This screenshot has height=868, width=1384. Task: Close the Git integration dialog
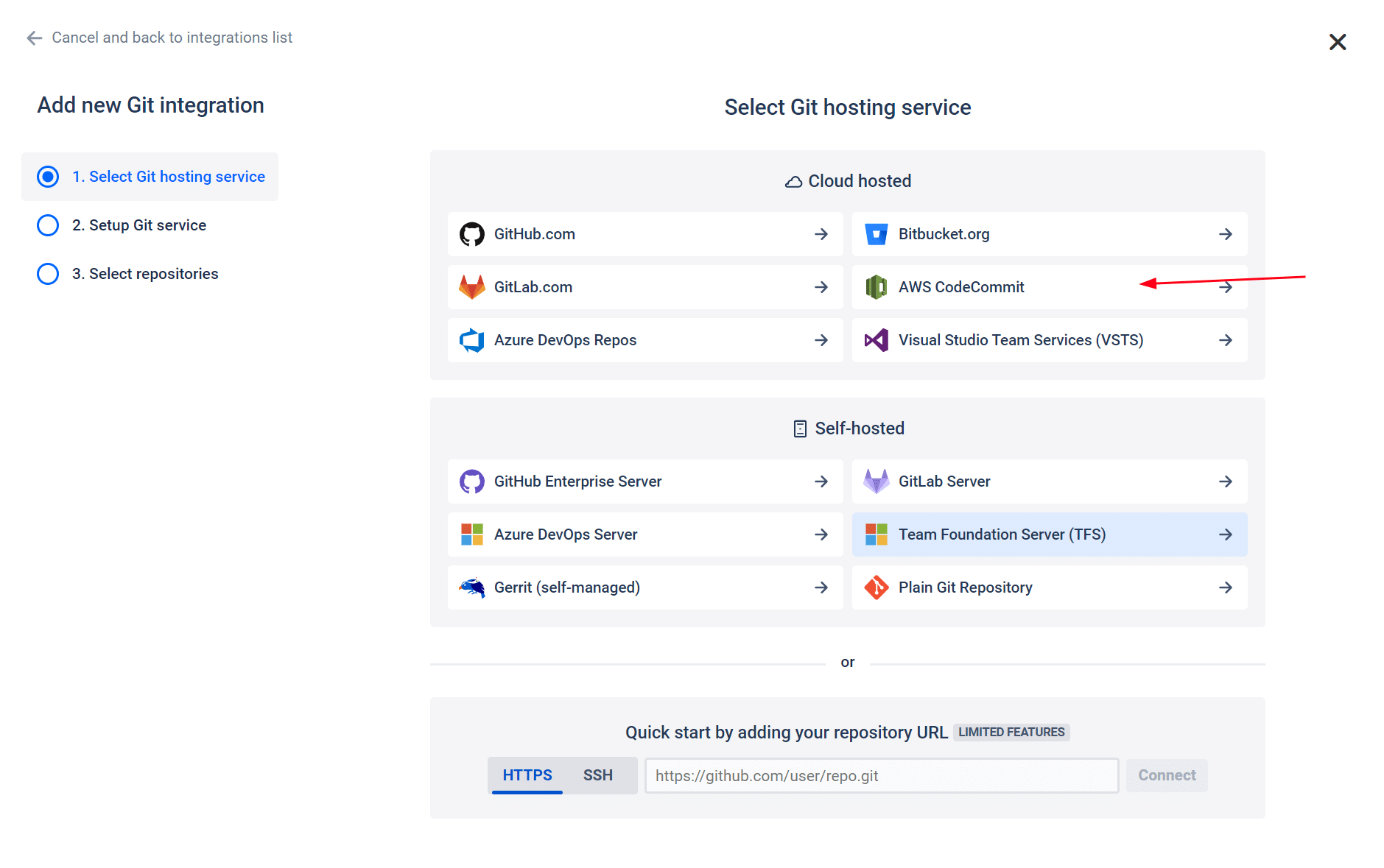tap(1338, 42)
